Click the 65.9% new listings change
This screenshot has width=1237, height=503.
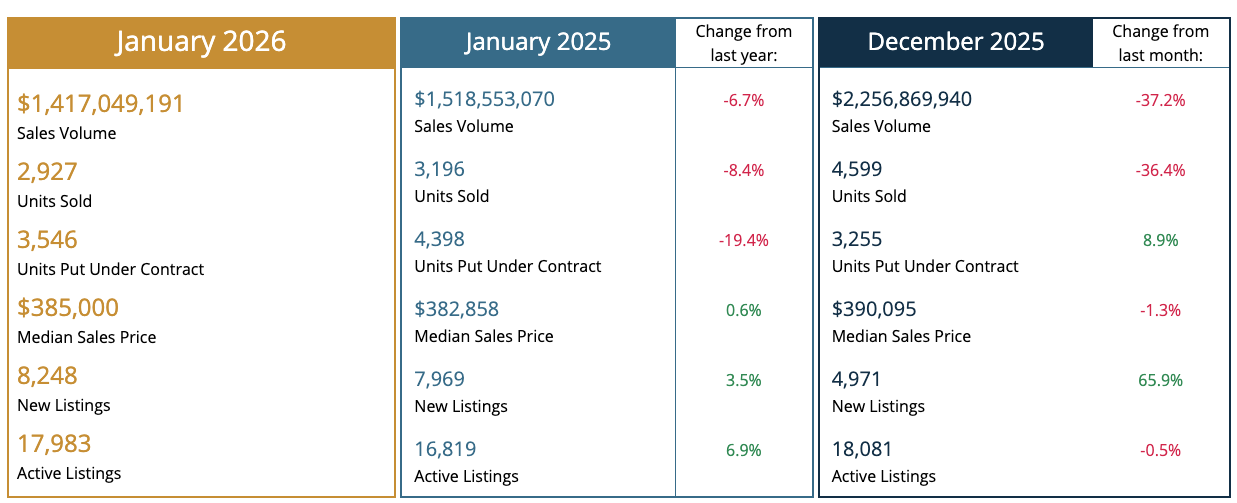(x=1160, y=380)
